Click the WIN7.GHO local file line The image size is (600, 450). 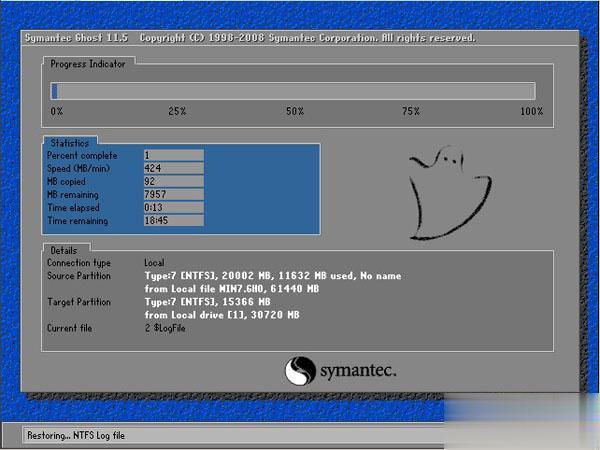pyautogui.click(x=232, y=289)
